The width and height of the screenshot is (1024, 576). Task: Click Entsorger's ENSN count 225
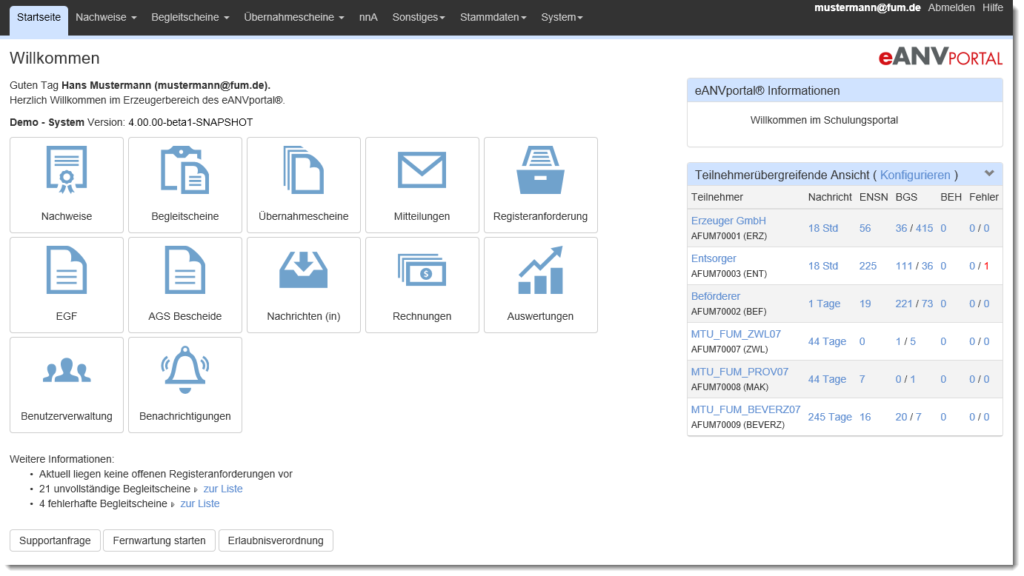[x=868, y=266]
